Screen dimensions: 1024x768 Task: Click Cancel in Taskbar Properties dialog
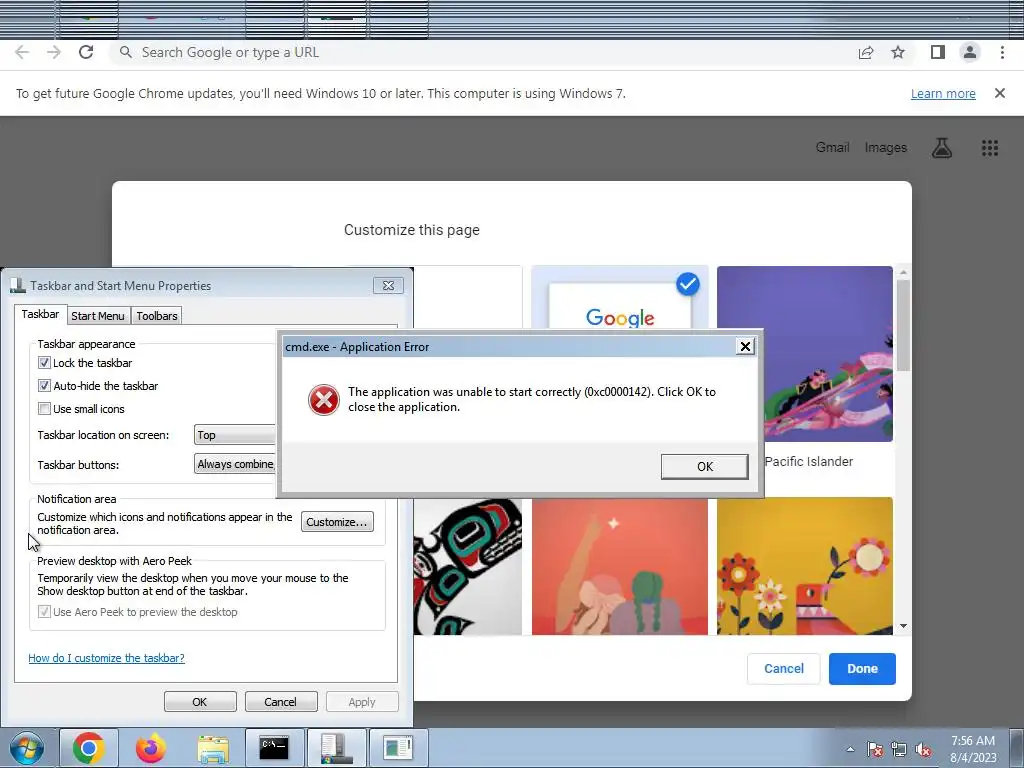[x=281, y=702]
